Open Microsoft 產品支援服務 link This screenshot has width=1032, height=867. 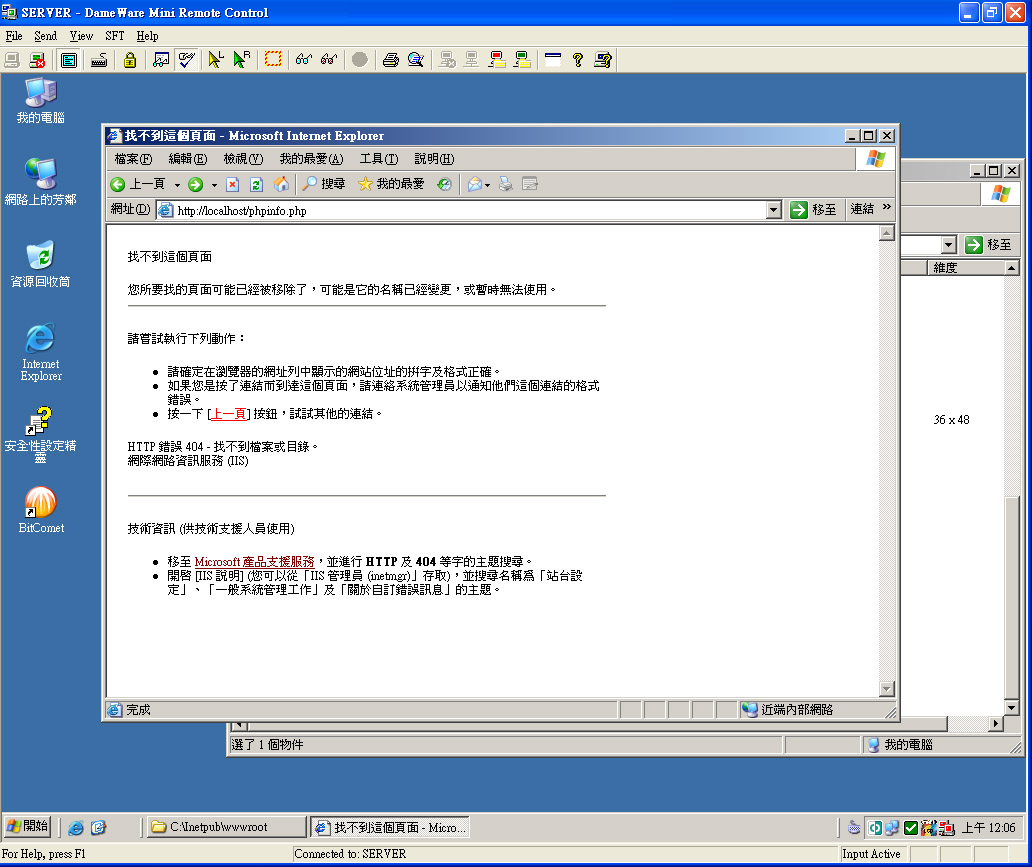(254, 562)
